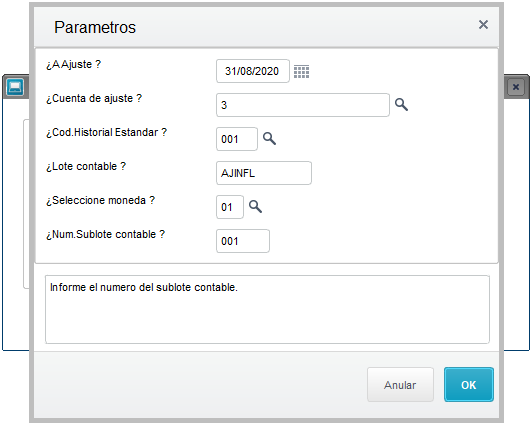This screenshot has width=532, height=426.
Task: Confirm parameters with the OK button
Action: [469, 385]
